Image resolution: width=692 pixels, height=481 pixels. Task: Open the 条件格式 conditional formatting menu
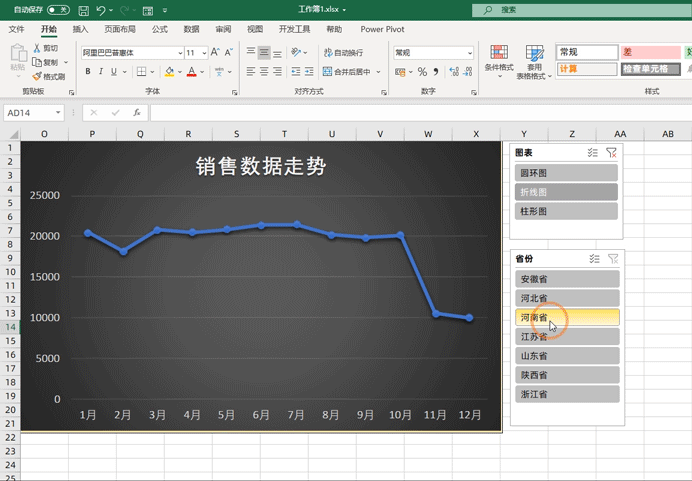(x=499, y=61)
